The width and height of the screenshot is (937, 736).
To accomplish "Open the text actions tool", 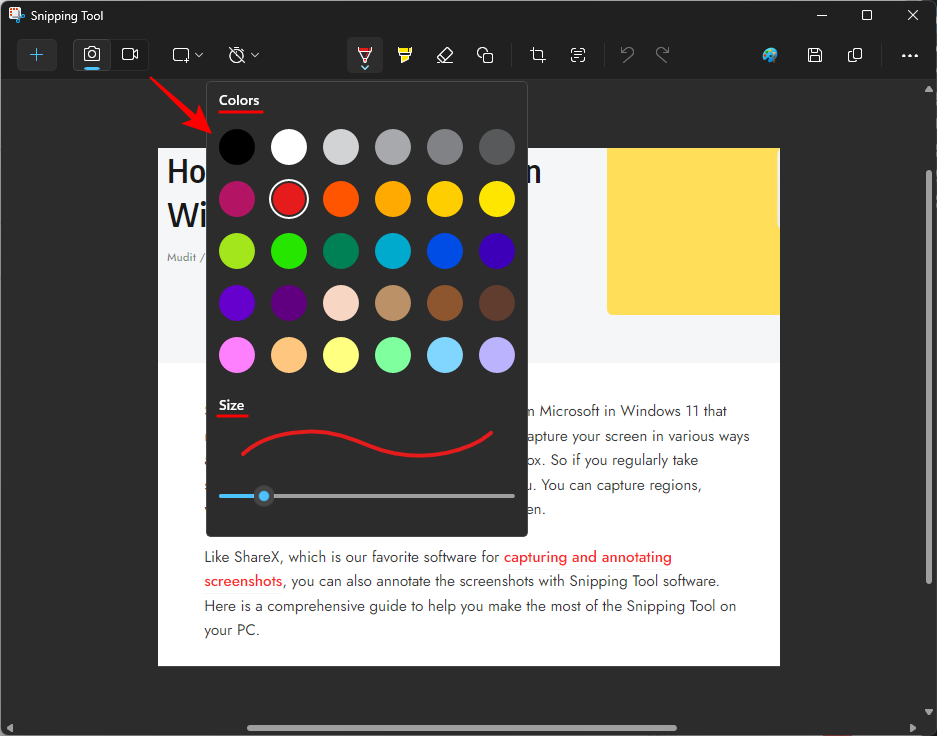I will click(x=578, y=55).
